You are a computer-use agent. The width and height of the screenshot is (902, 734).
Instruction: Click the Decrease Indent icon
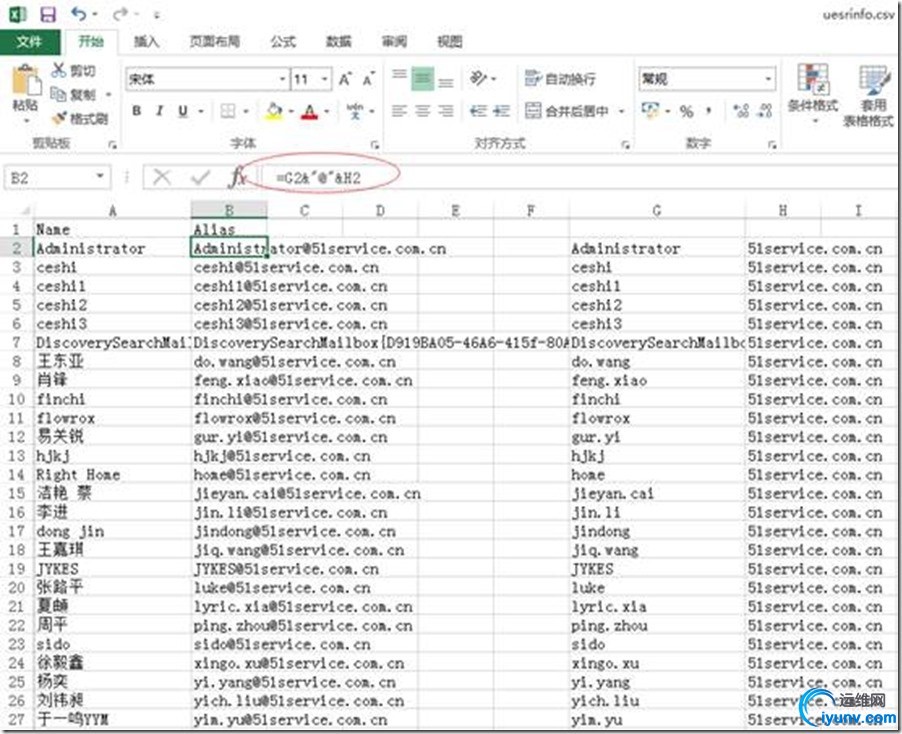479,110
